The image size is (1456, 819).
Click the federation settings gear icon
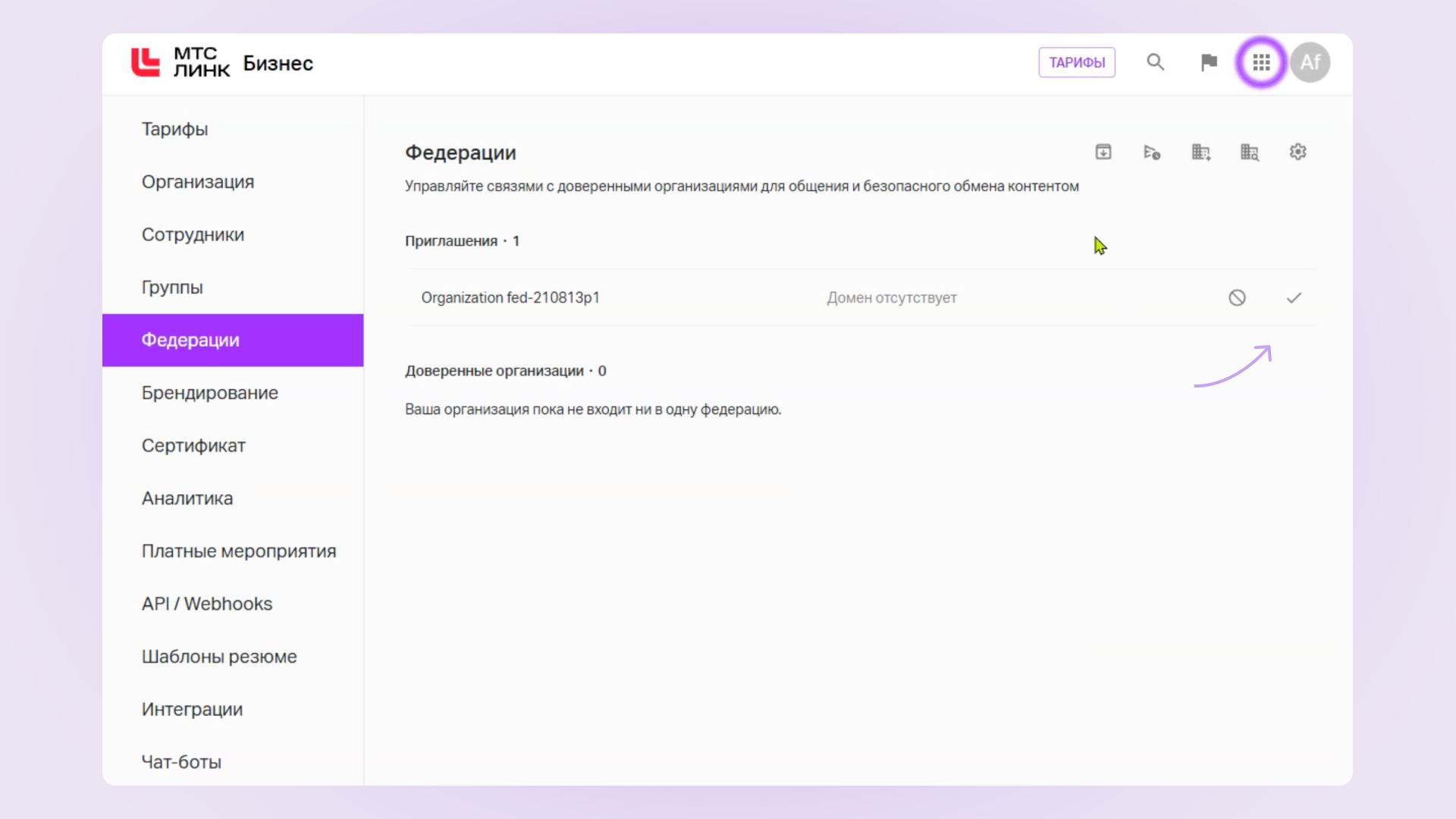pyautogui.click(x=1298, y=152)
